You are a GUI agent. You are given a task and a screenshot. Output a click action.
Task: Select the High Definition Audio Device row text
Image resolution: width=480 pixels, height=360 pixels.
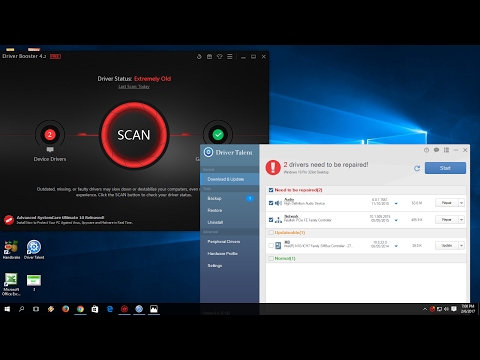(304, 203)
